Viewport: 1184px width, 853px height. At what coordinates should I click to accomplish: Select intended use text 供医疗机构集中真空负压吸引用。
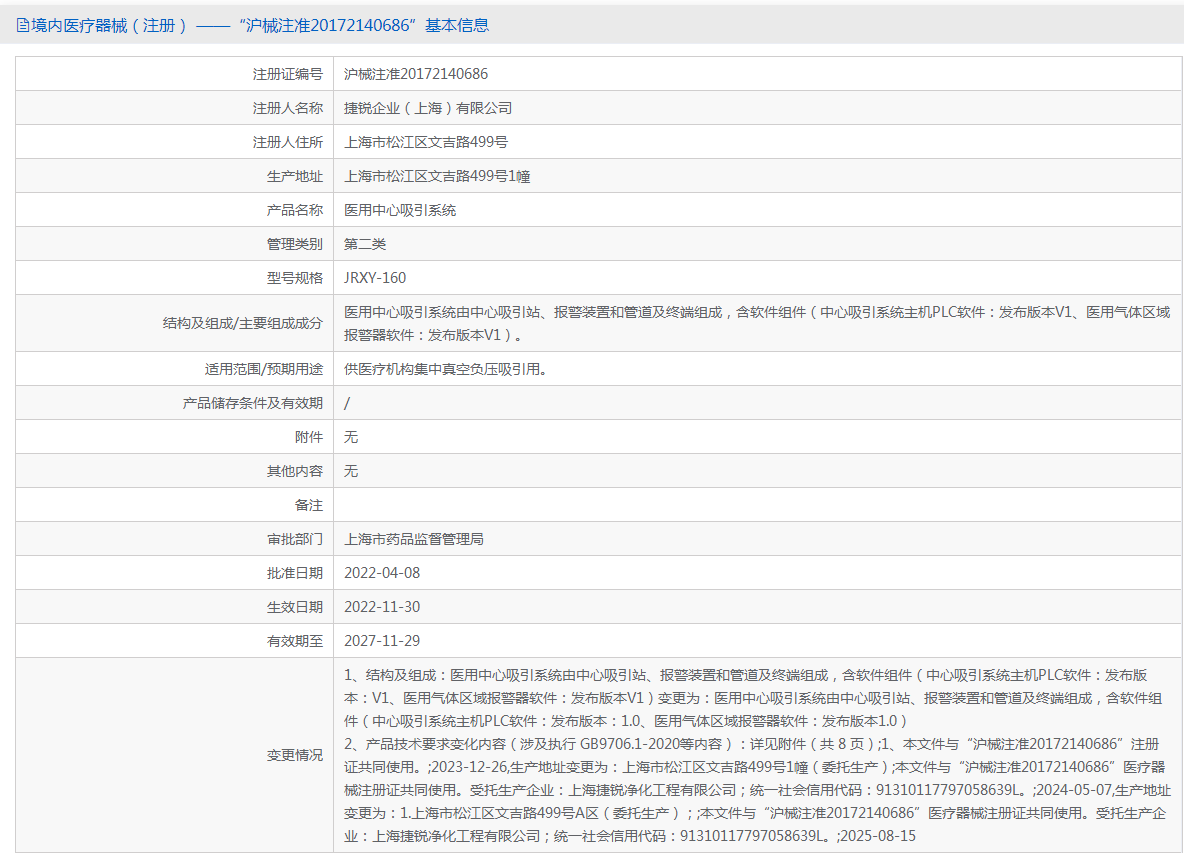(446, 369)
